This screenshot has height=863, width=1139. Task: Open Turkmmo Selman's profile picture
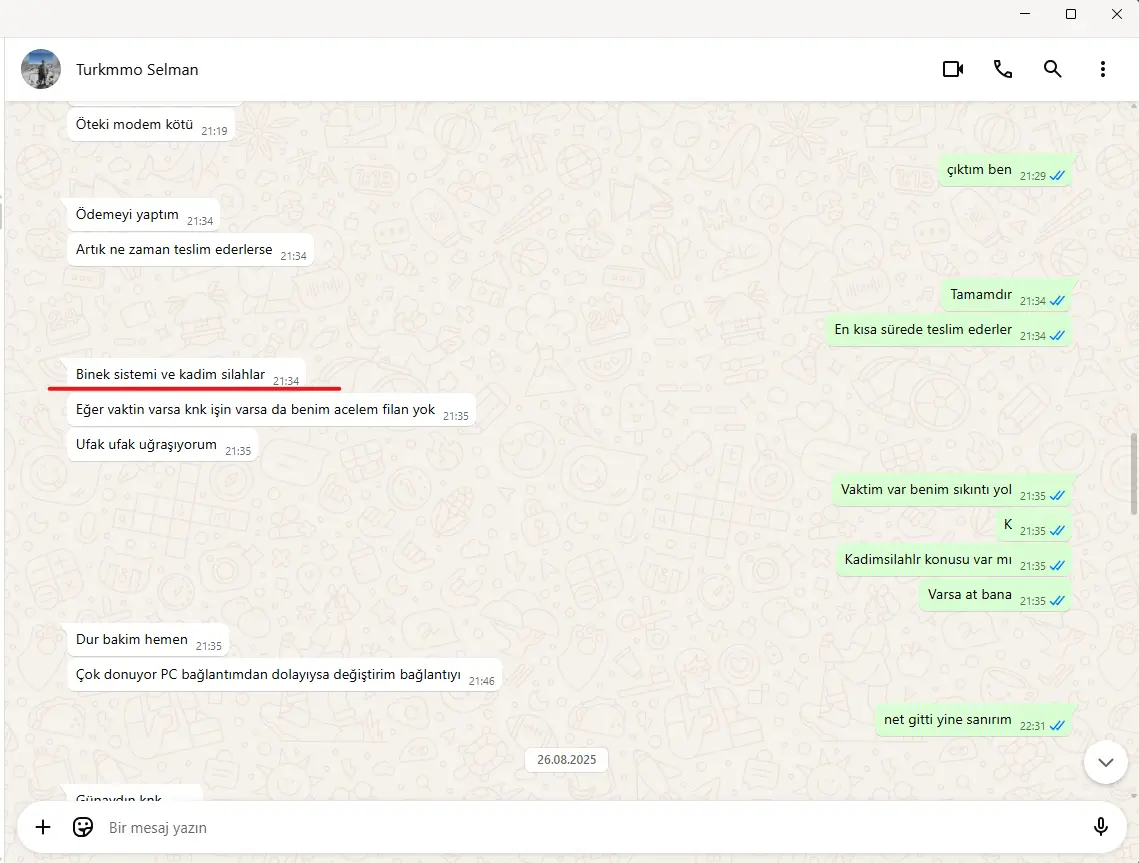[41, 69]
